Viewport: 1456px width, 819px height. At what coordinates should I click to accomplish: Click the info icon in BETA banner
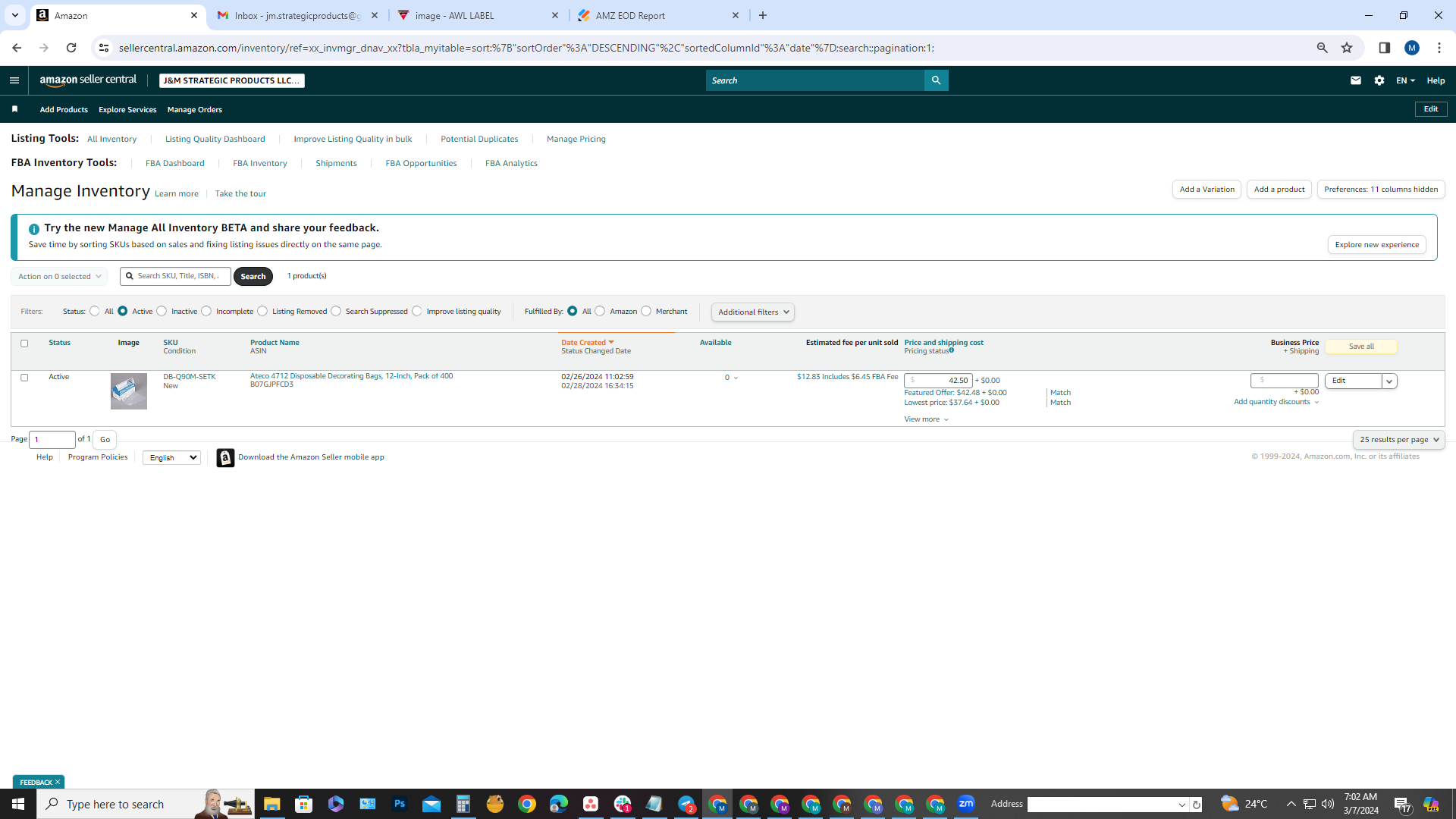click(x=34, y=228)
